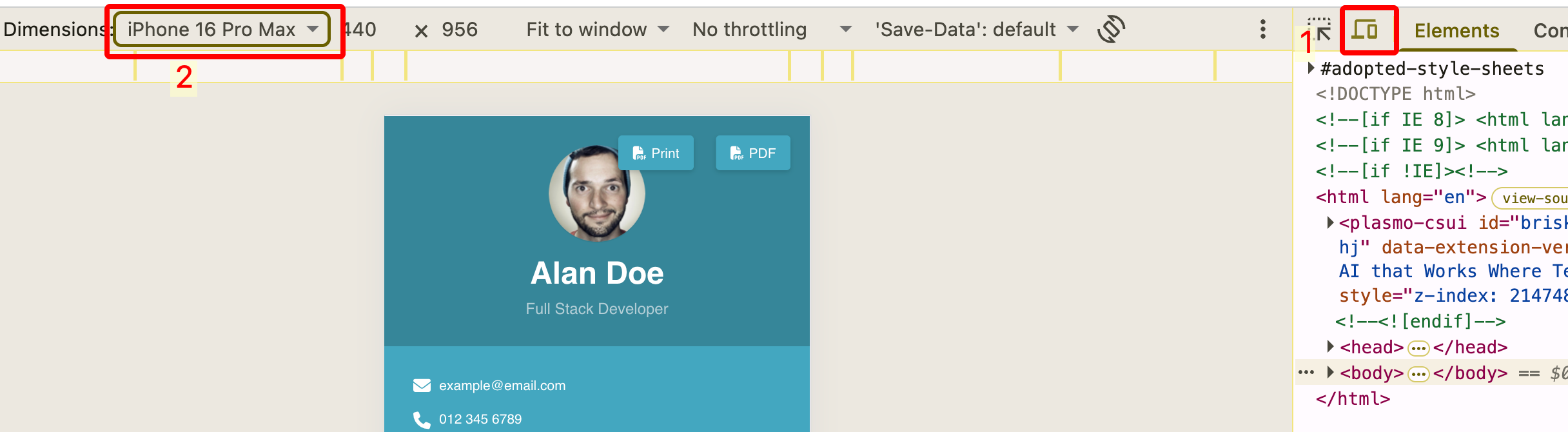Toggle the device toolbar icon
Viewport: 1568px width, 432px height.
[x=1364, y=30]
